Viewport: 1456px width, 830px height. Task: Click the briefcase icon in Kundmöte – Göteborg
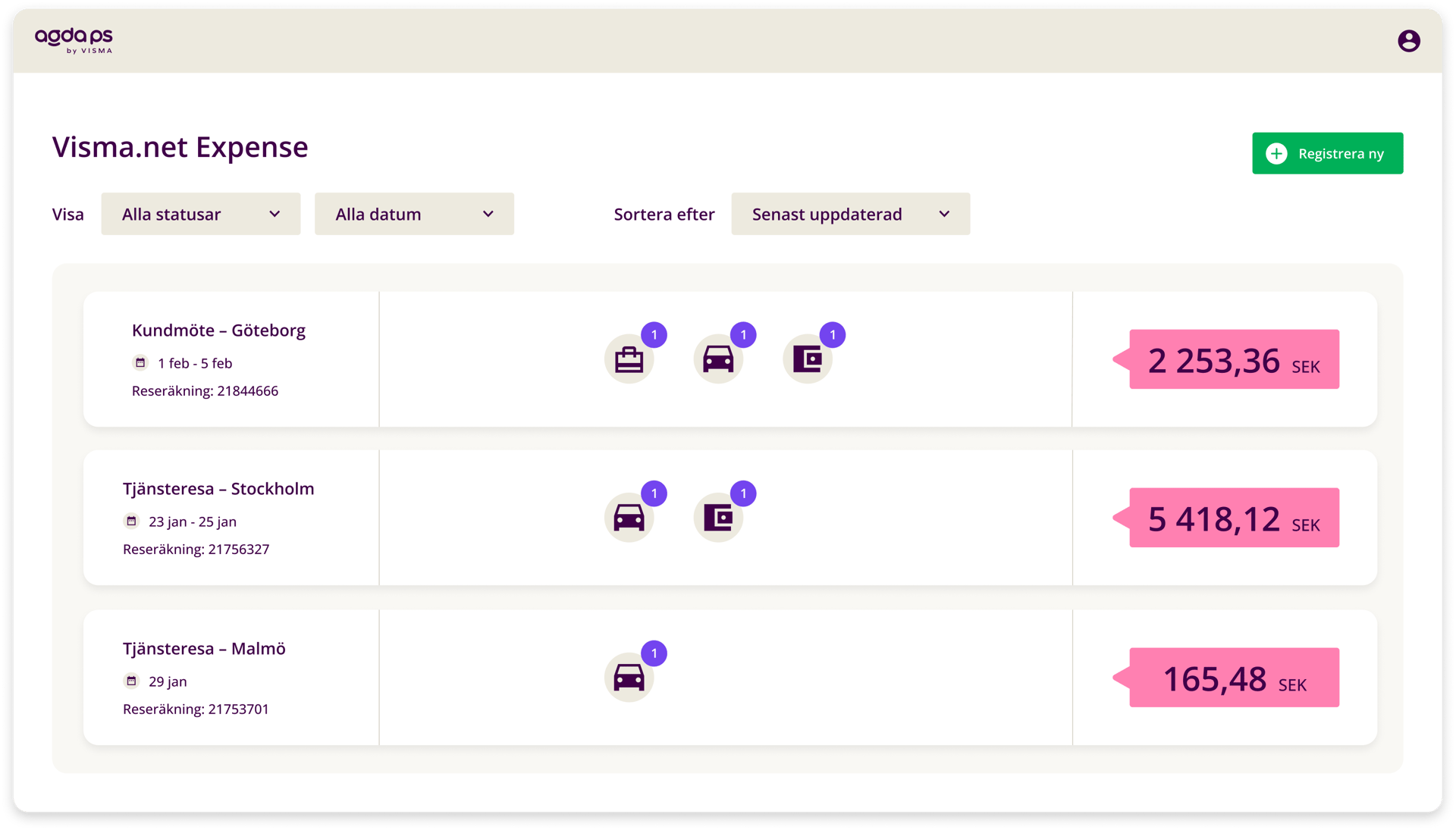tap(629, 359)
